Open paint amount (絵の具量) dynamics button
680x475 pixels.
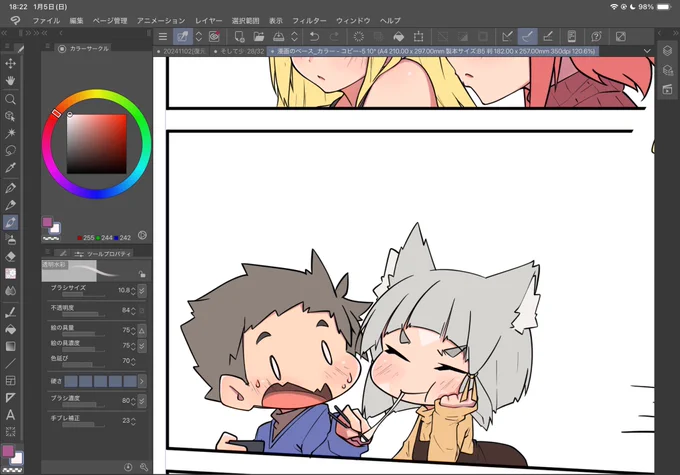(x=142, y=331)
